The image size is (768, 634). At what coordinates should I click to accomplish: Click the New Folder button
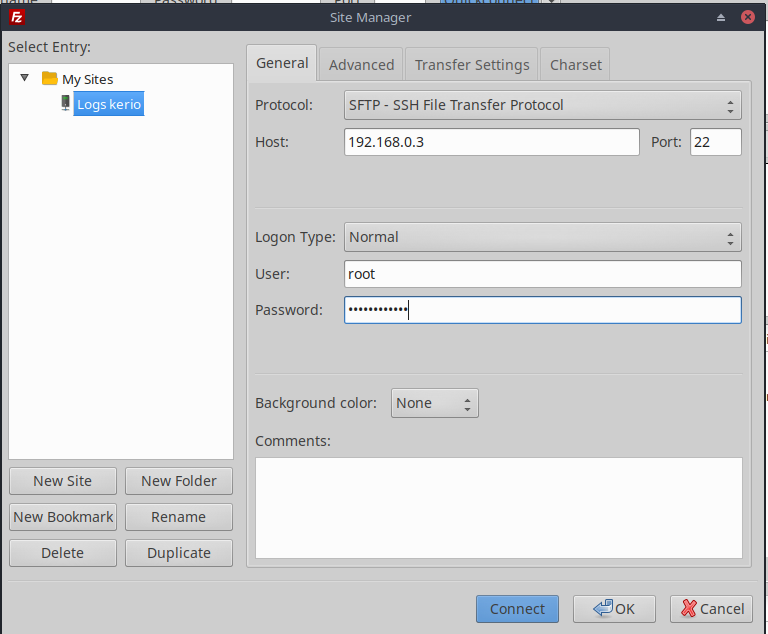(x=179, y=481)
